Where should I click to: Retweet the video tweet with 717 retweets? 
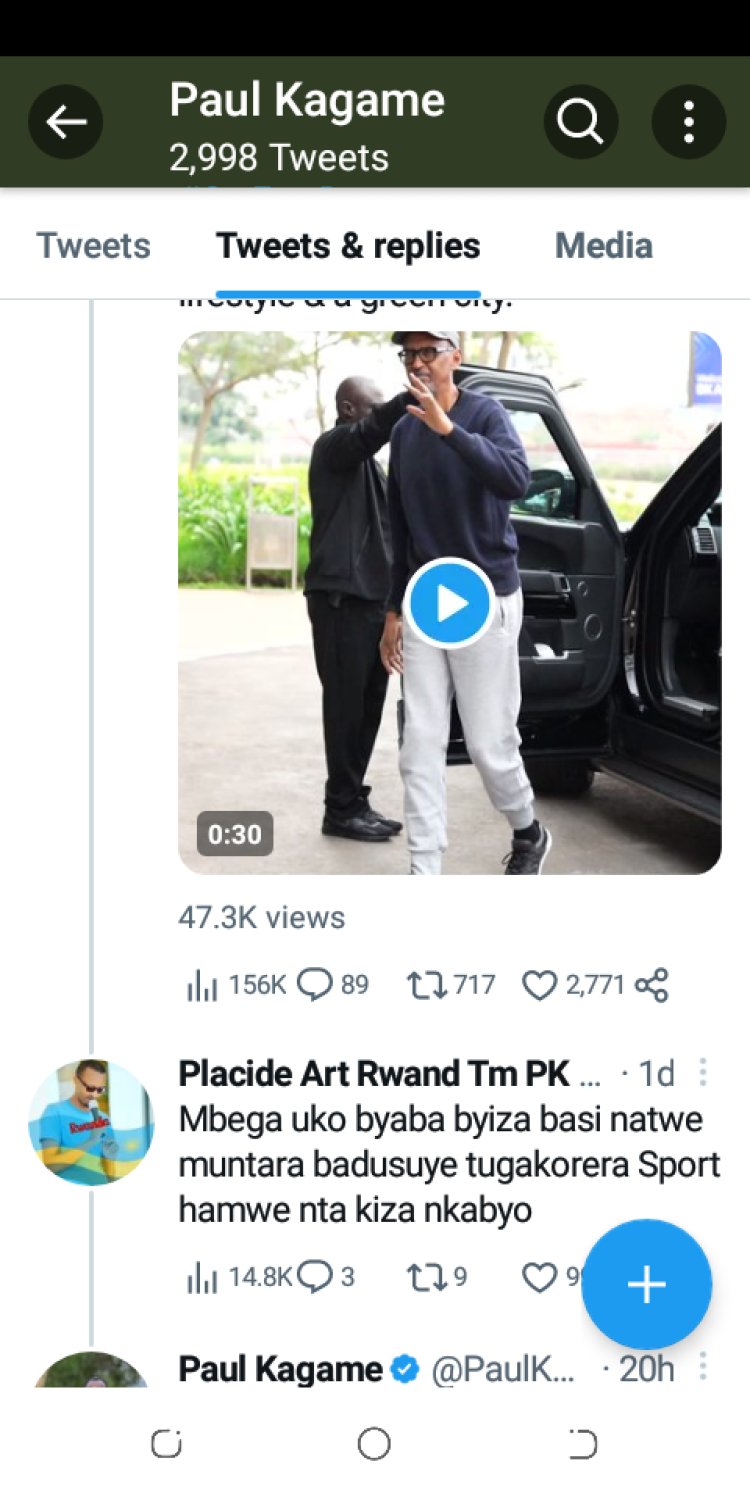pos(426,986)
